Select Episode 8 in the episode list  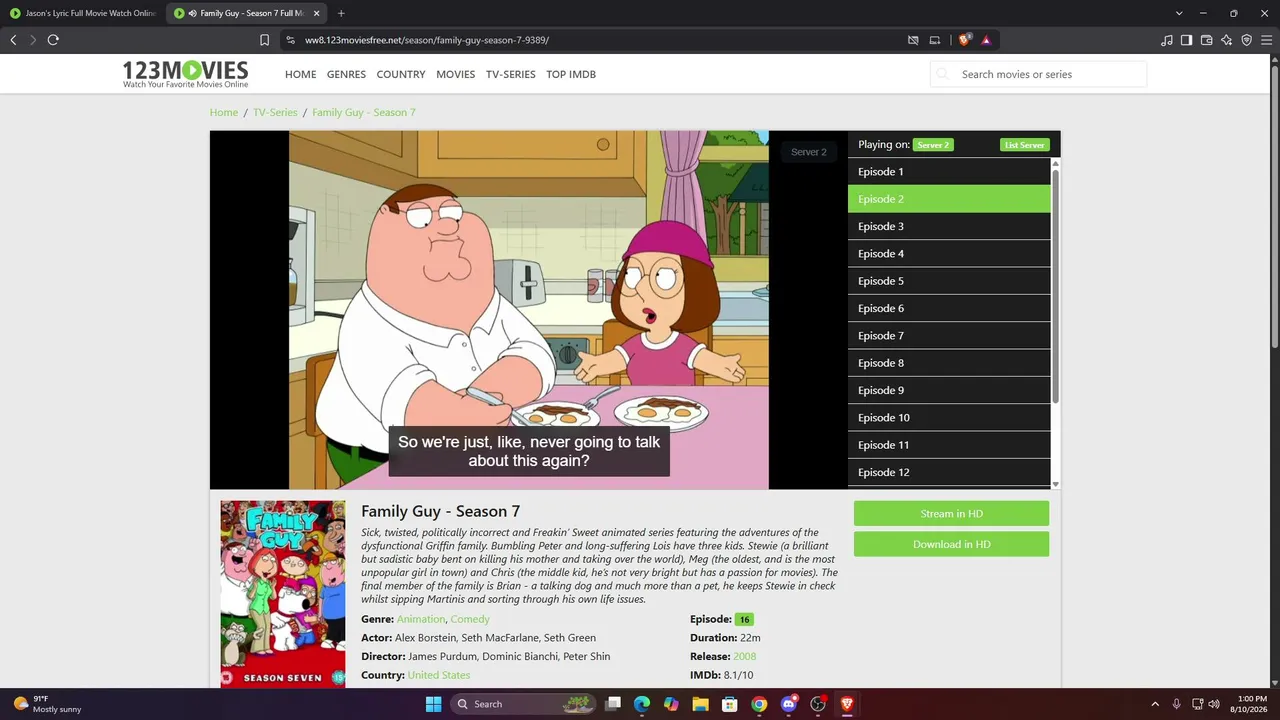[949, 363]
